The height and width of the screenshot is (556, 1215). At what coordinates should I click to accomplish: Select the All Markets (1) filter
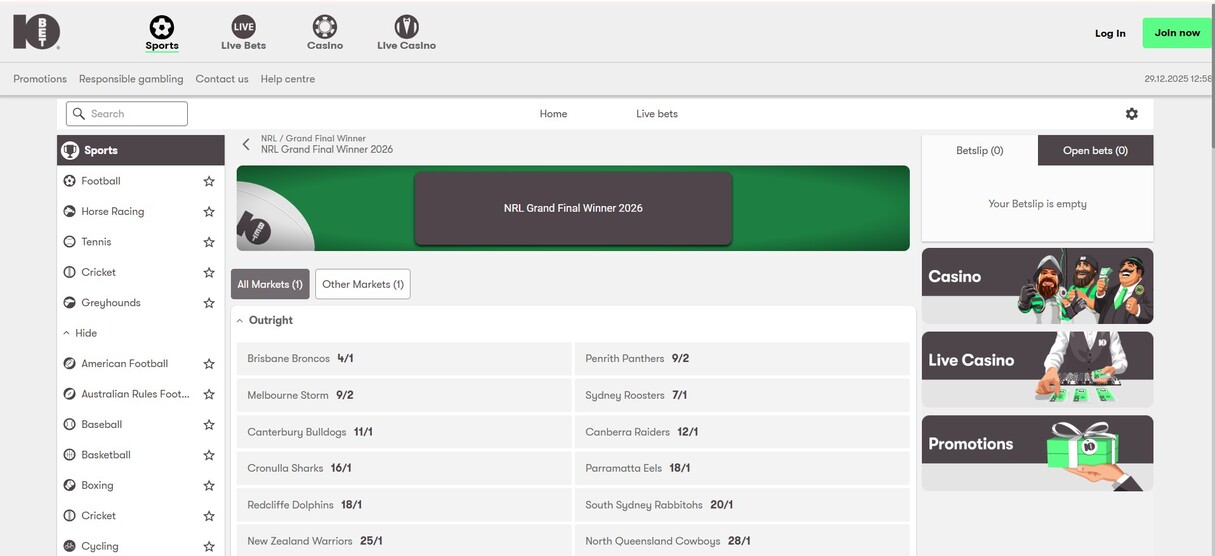(x=270, y=284)
